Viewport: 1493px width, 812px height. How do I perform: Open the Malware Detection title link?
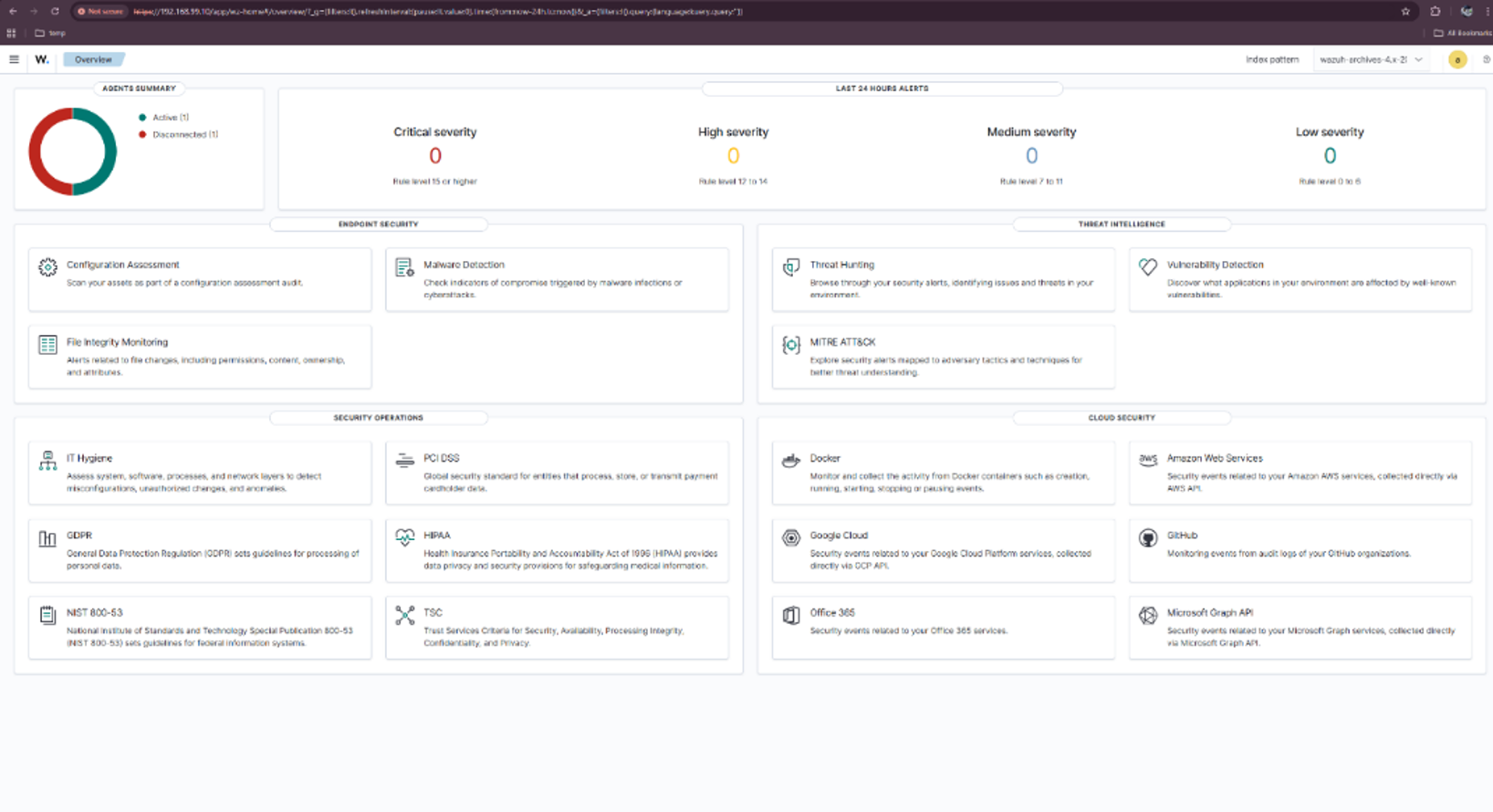click(464, 265)
